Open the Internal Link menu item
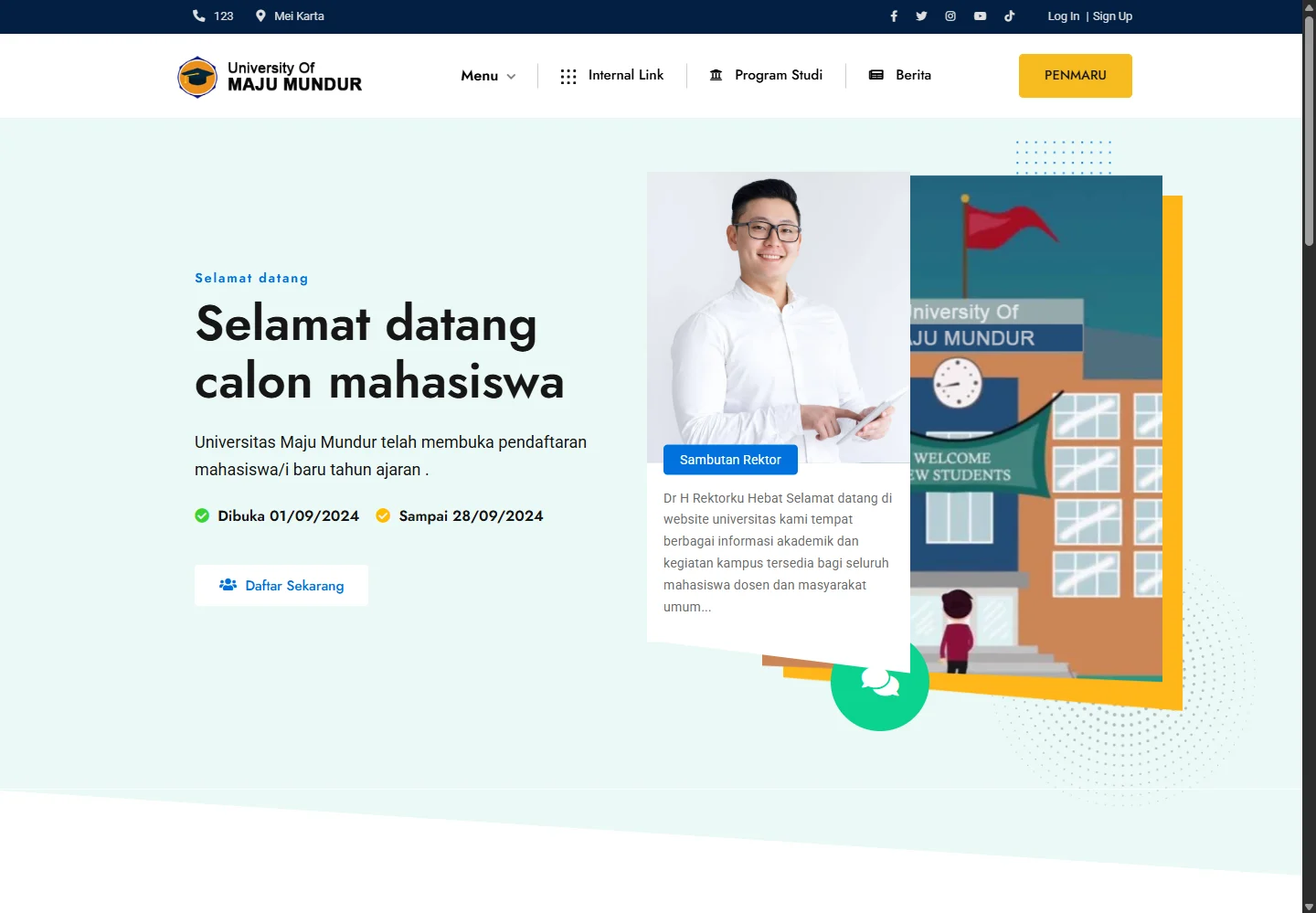The height and width of the screenshot is (913, 1316). pyautogui.click(x=612, y=75)
